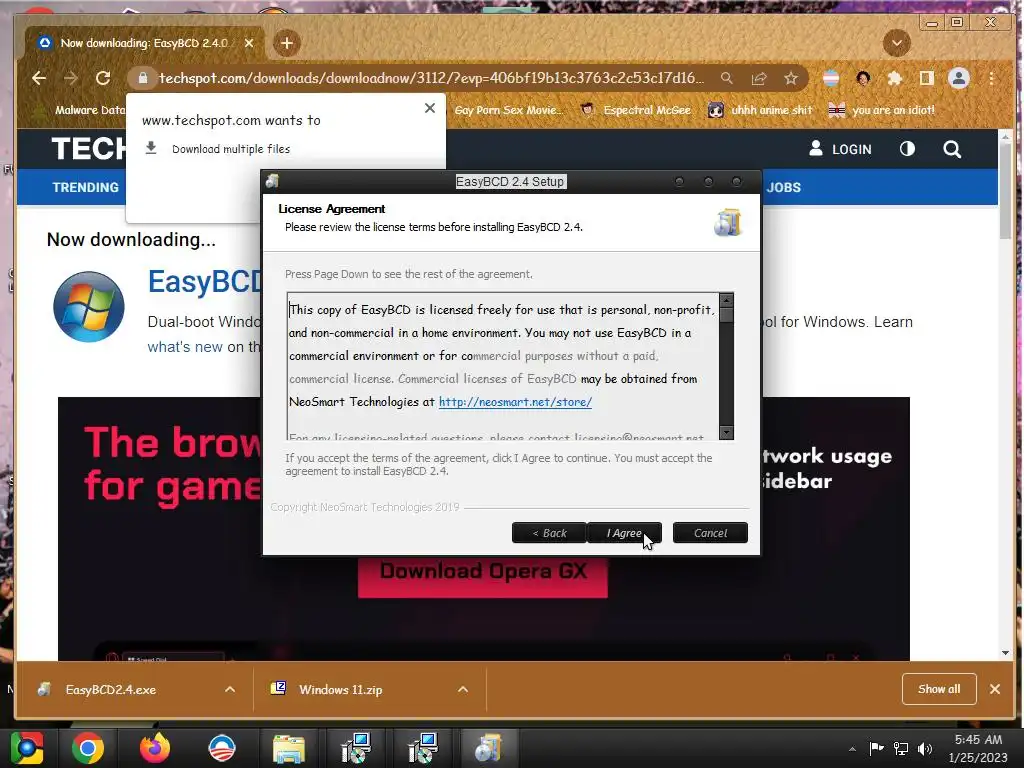This screenshot has width=1024, height=768.
Task: Click the volume speaker tray icon
Action: click(925, 748)
